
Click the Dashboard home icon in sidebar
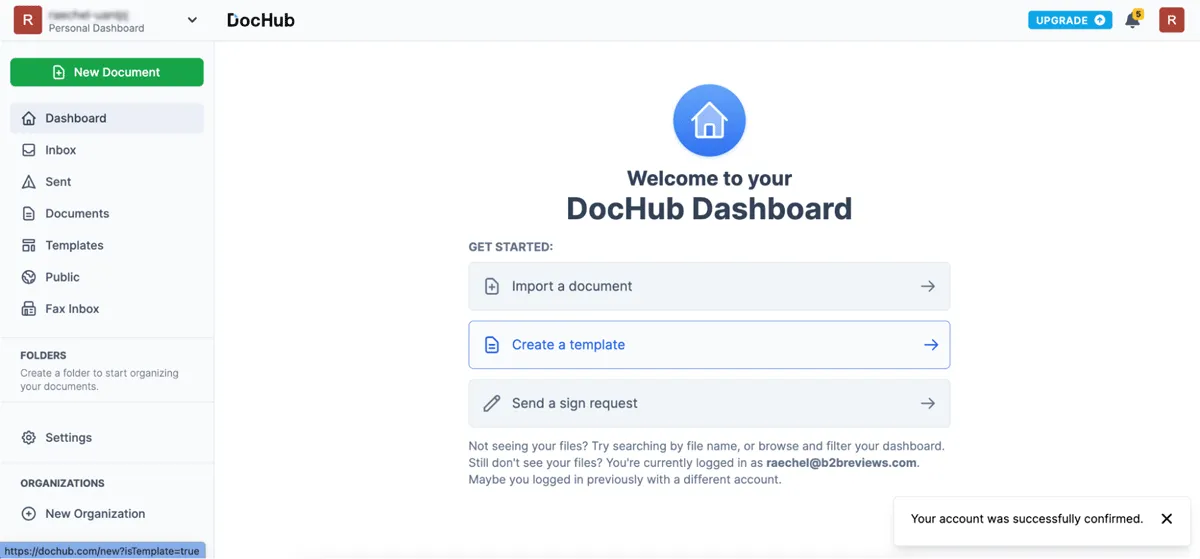point(28,118)
